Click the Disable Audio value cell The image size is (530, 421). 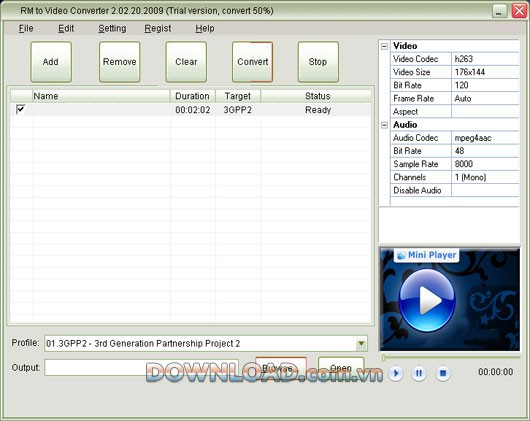485,191
